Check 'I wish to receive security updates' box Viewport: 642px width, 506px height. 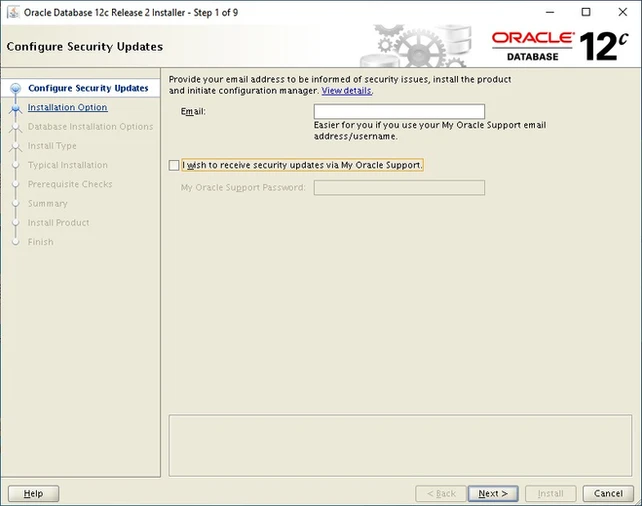[x=174, y=165]
